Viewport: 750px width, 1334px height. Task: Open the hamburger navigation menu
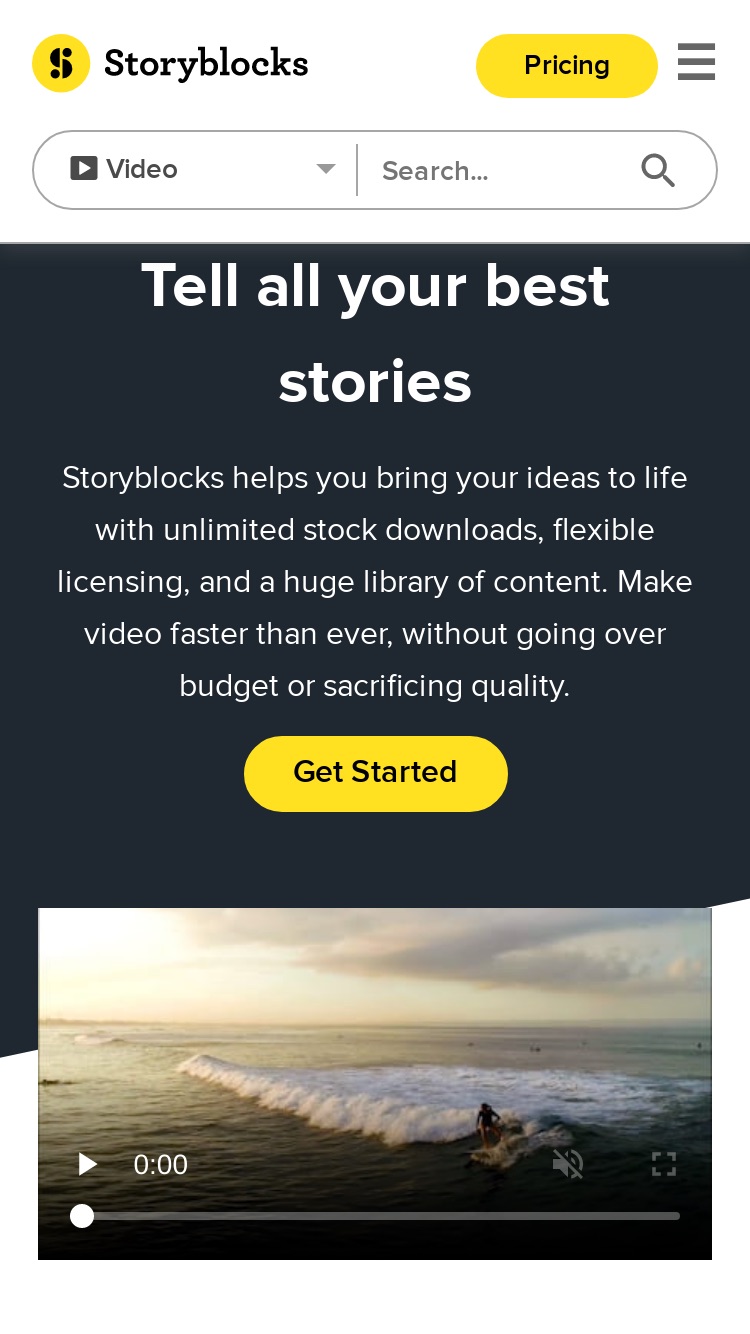pyautogui.click(x=696, y=62)
